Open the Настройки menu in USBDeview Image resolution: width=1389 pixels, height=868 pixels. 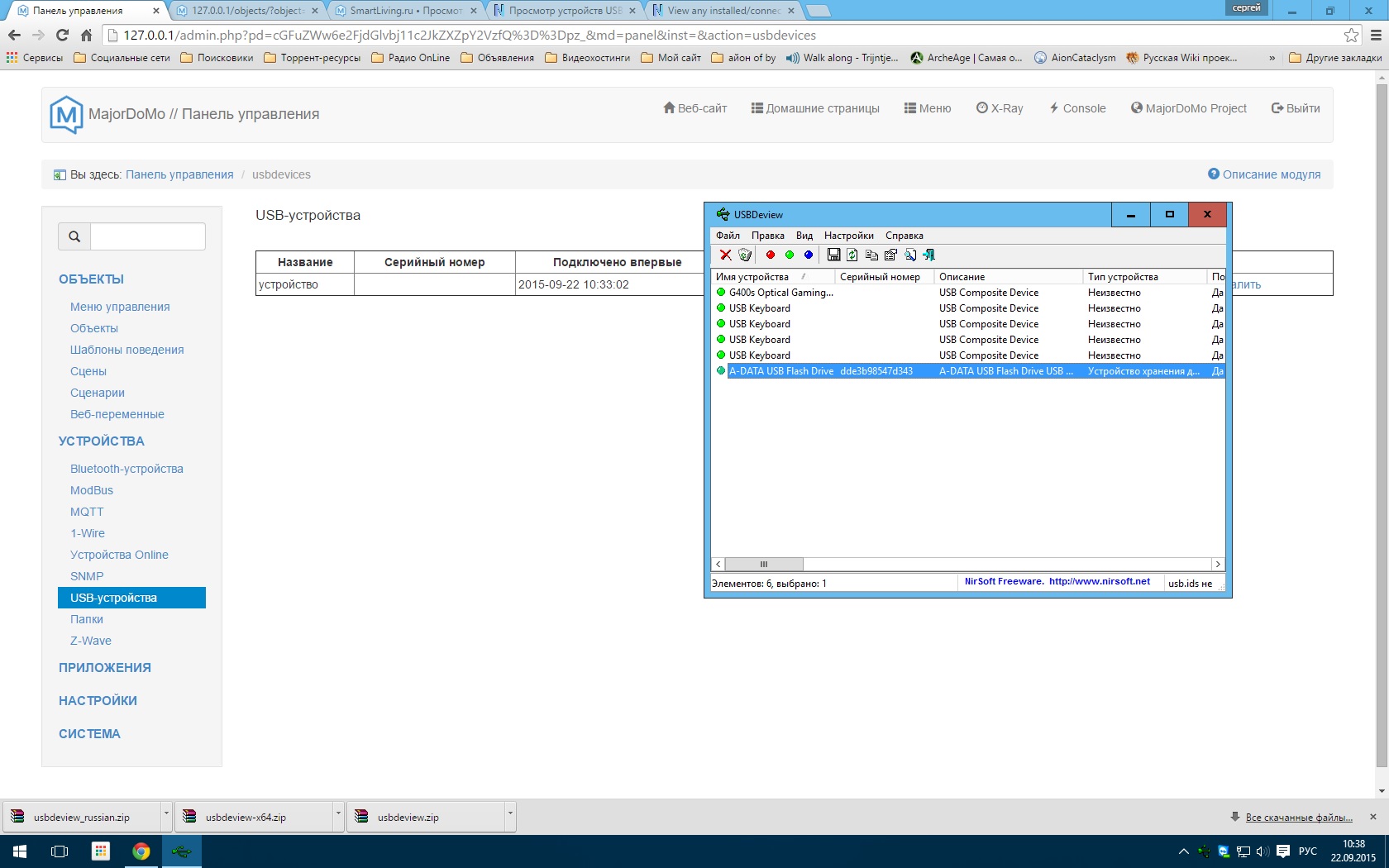(848, 236)
